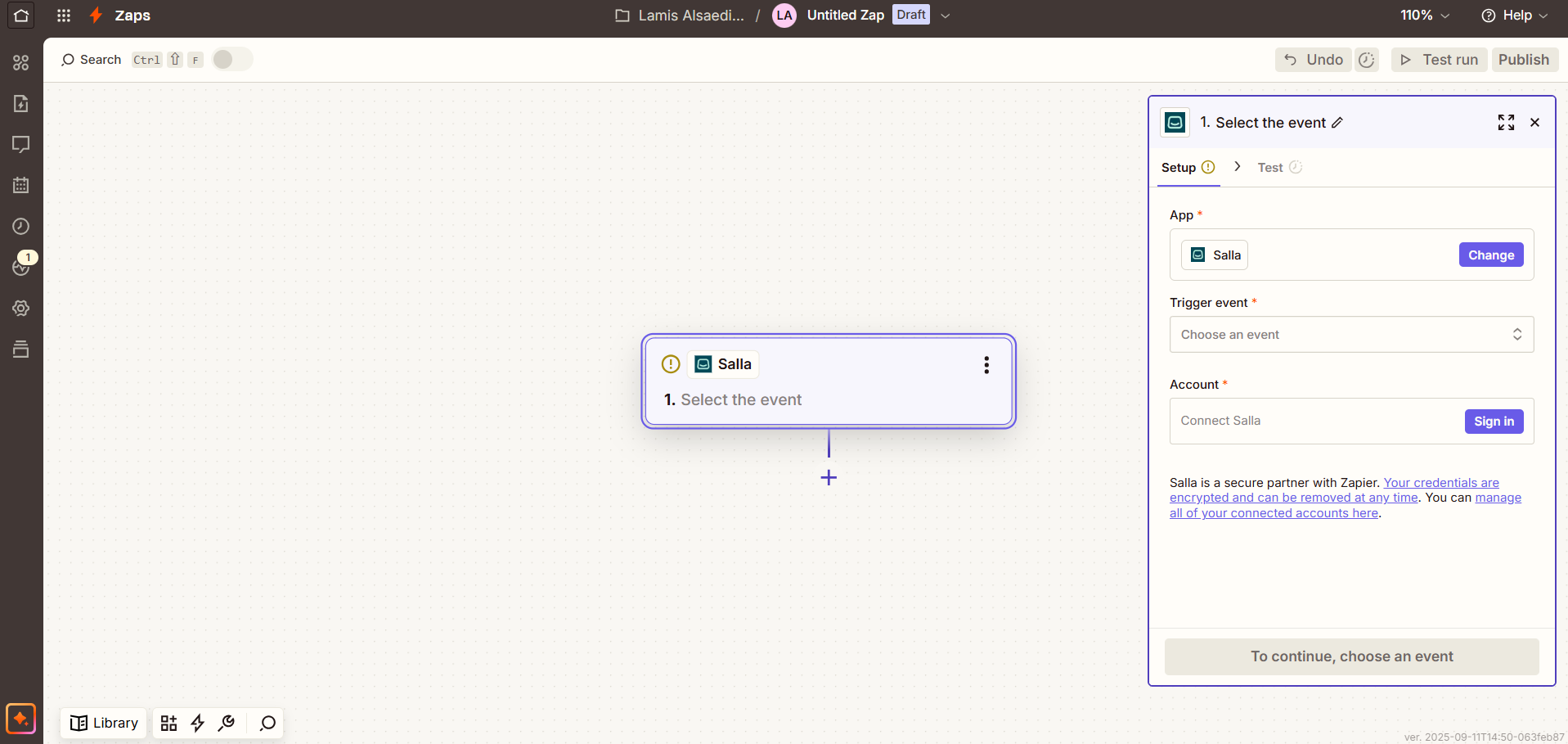Click the history icon beside Undo
Viewport: 1568px width, 744px height.
click(1367, 60)
